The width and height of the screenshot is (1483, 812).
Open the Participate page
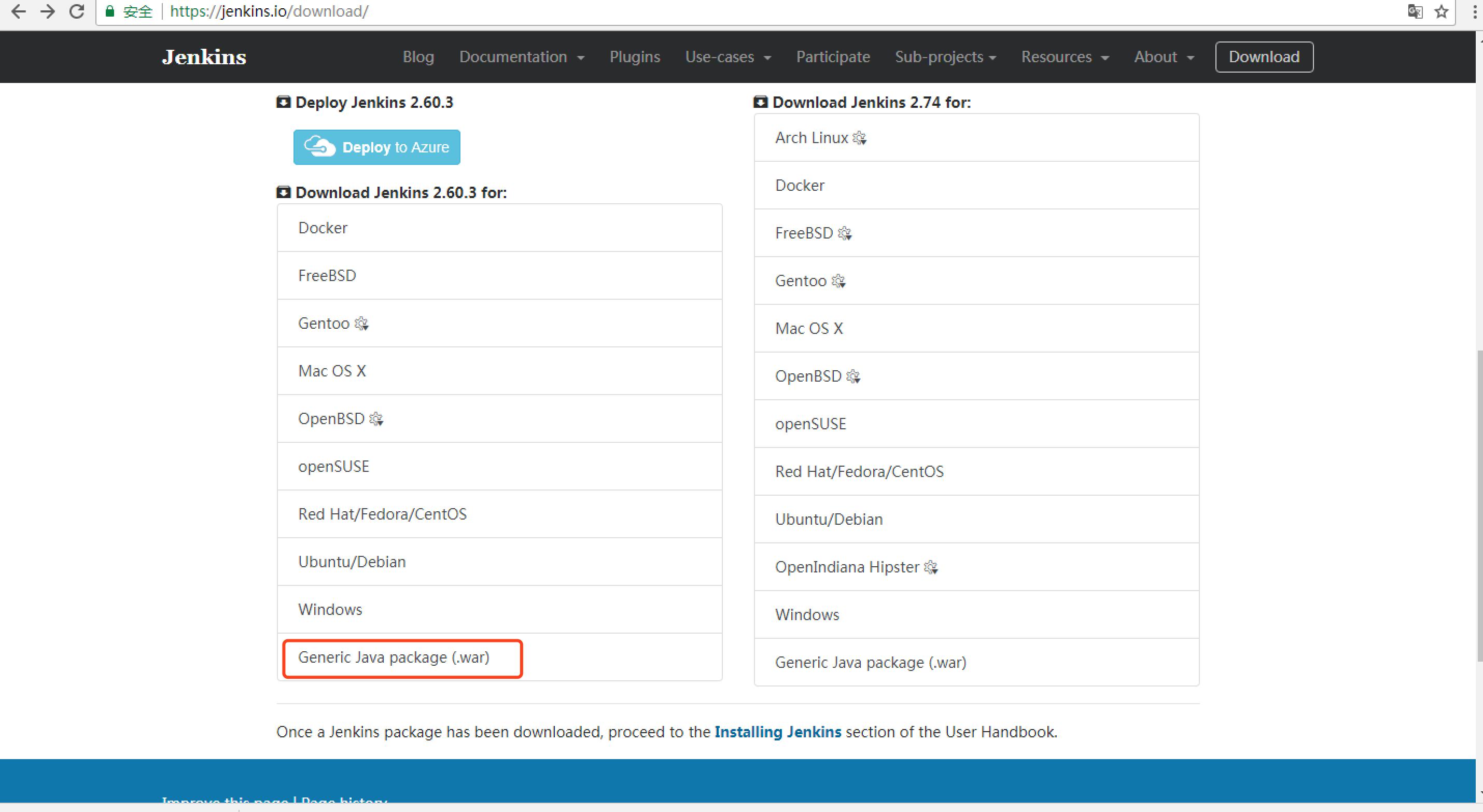833,57
